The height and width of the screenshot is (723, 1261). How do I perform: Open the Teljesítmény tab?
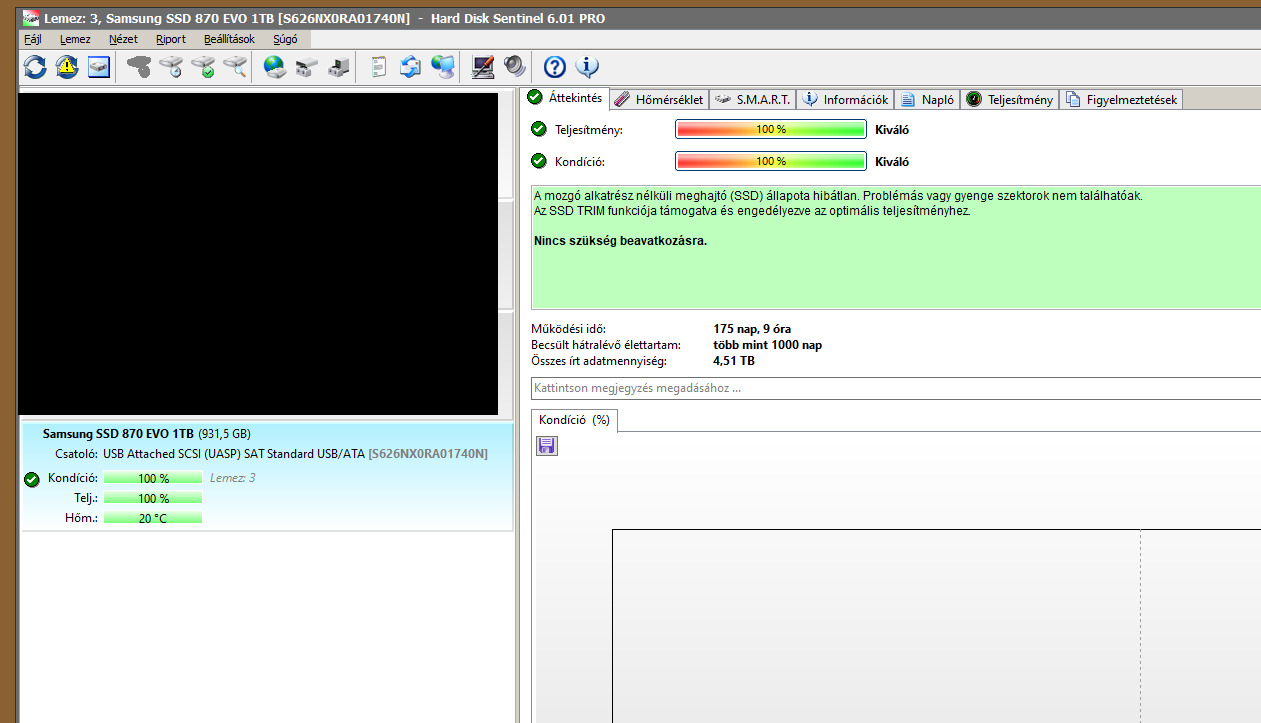(x=1010, y=99)
